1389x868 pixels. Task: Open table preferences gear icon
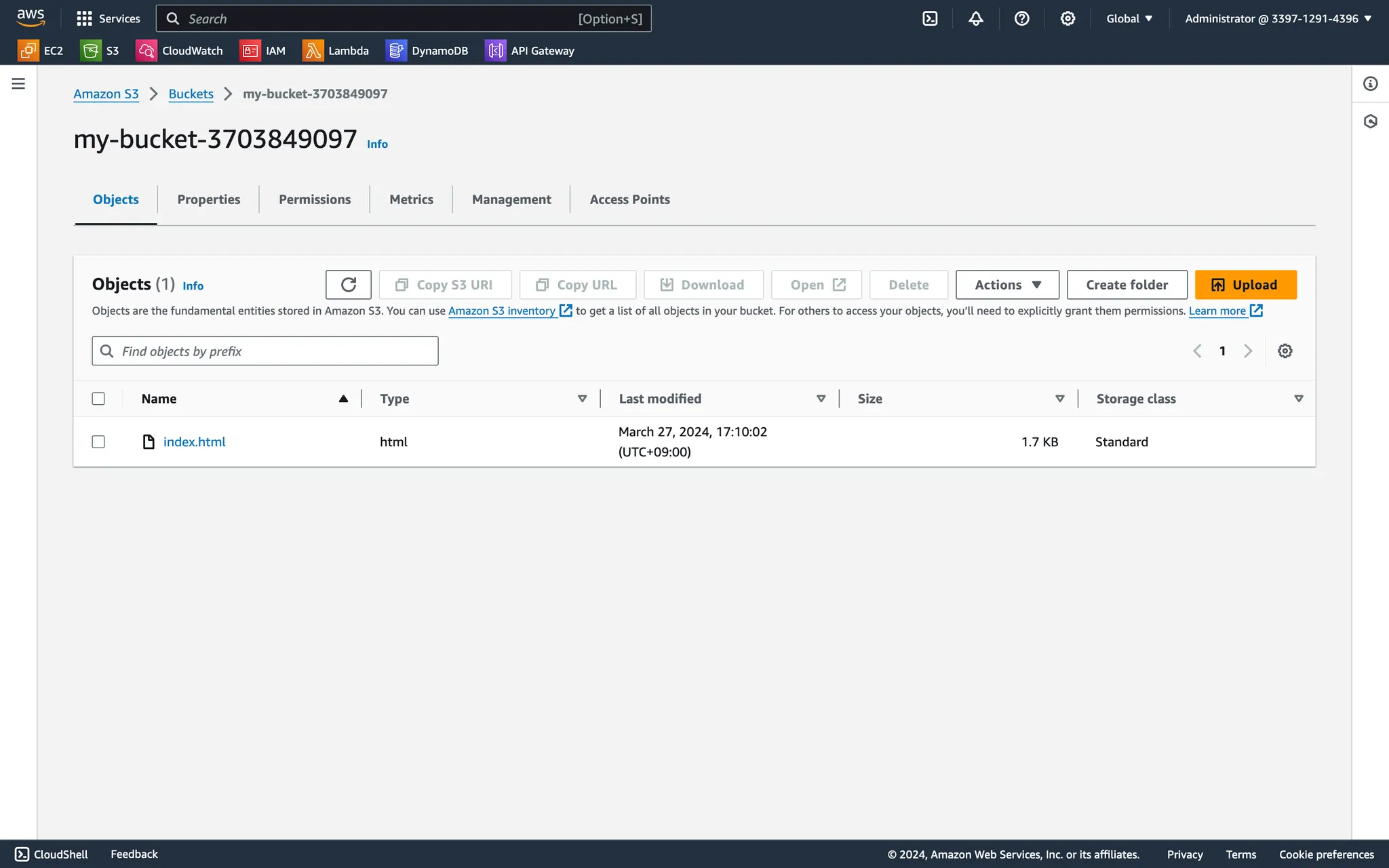(1285, 351)
